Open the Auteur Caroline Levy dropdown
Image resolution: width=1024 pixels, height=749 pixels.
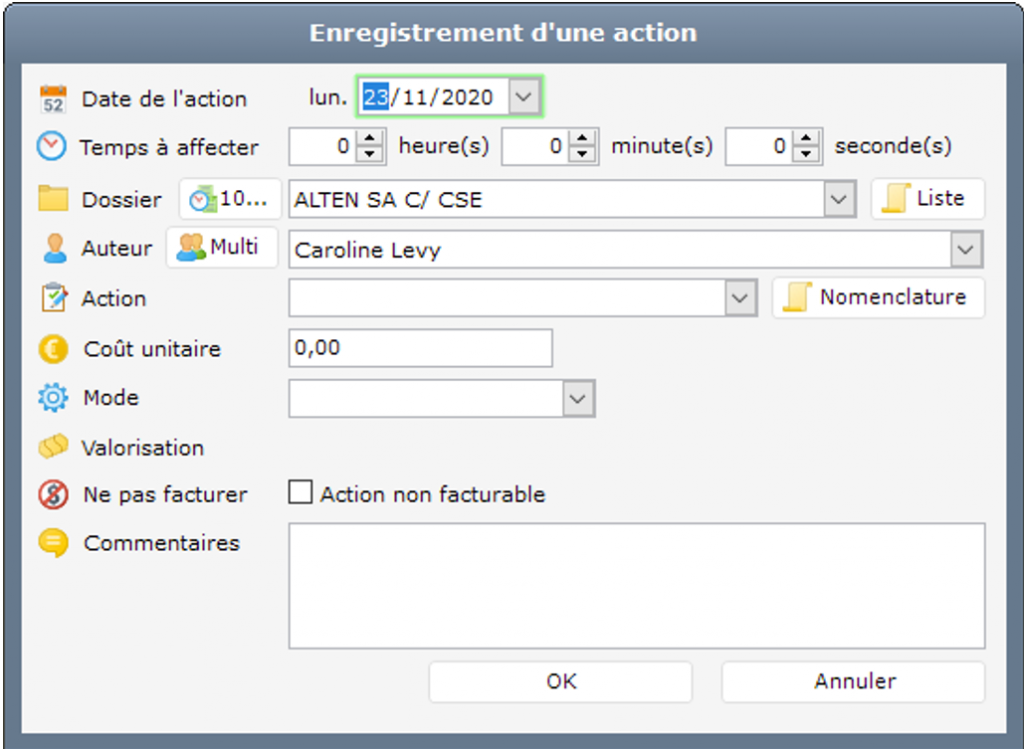[966, 249]
